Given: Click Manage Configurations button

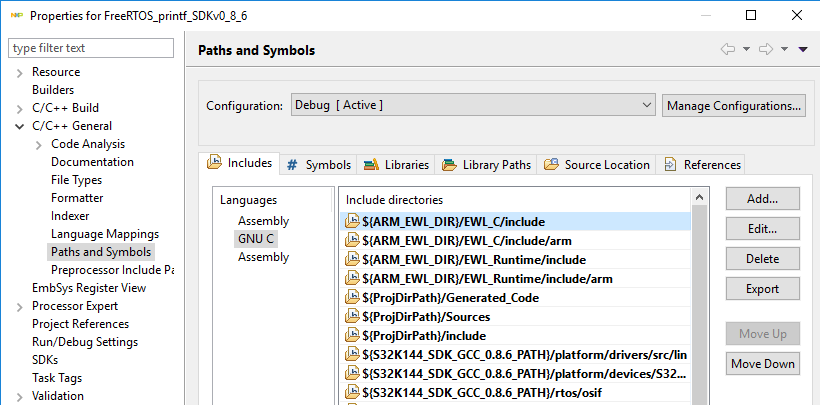Looking at the screenshot, I should point(733,105).
